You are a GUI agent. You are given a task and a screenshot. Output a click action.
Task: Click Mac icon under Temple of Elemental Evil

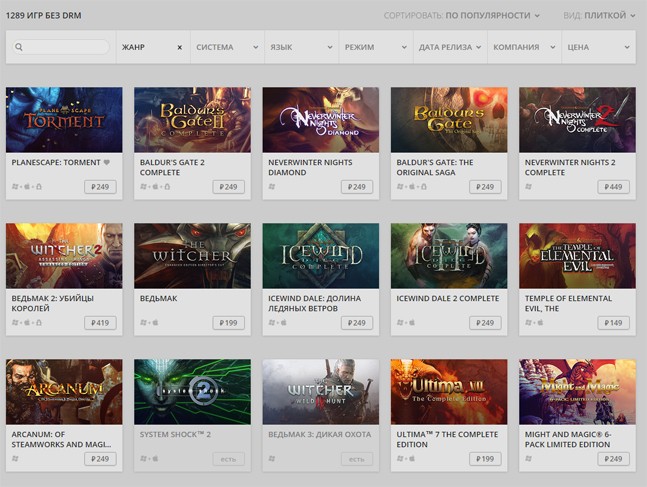(x=541, y=322)
